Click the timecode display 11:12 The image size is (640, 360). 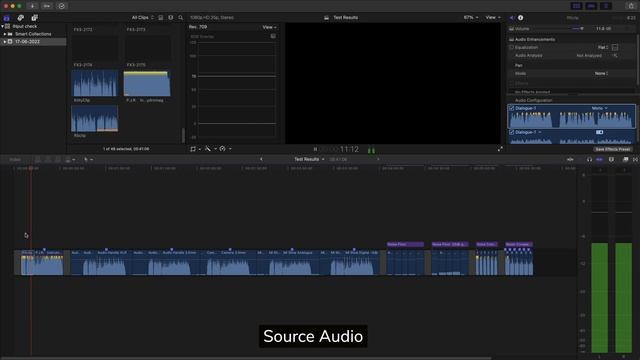coord(339,149)
